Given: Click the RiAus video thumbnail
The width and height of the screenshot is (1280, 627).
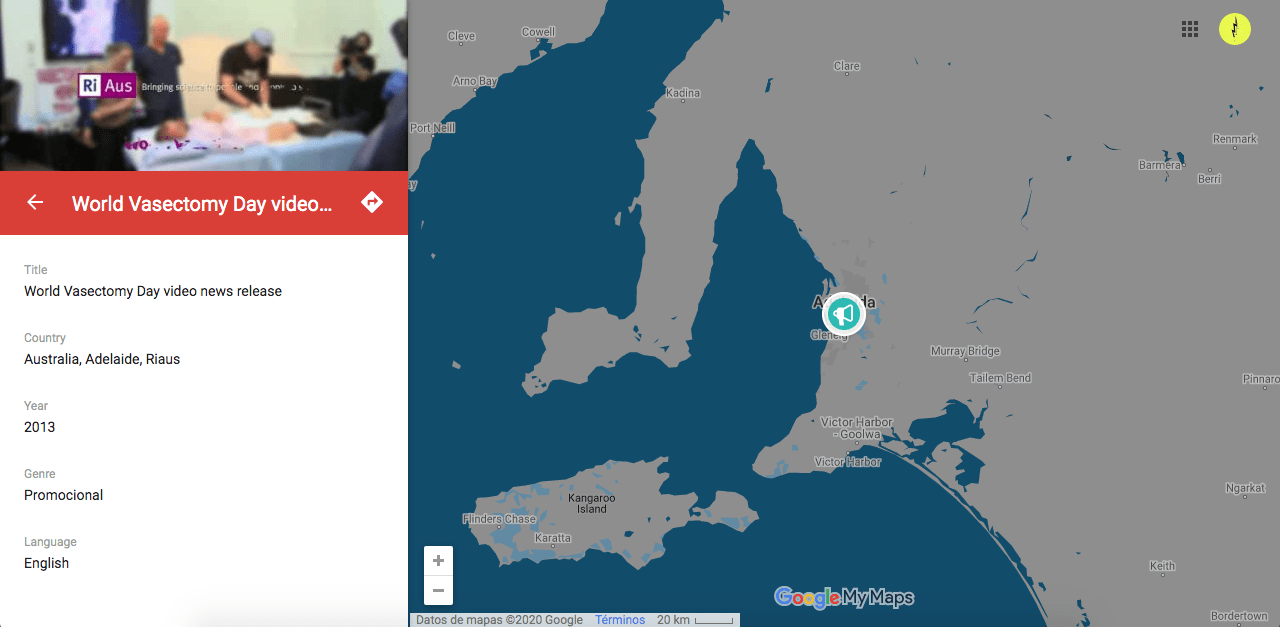Looking at the screenshot, I should [x=204, y=86].
